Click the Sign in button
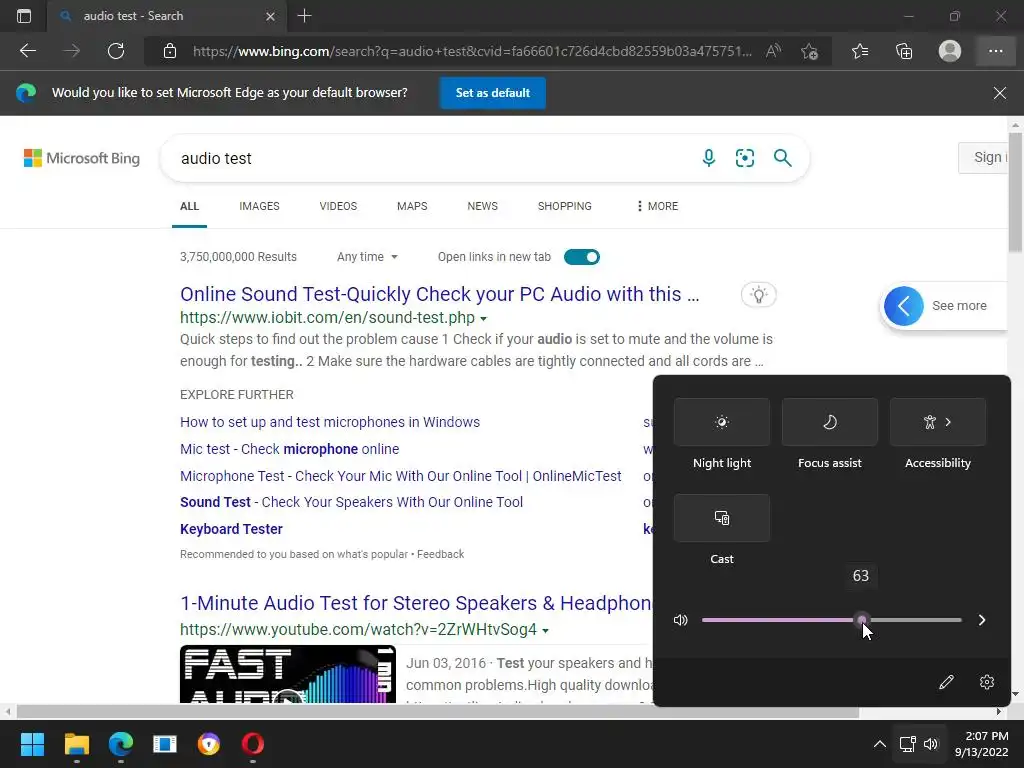The width and height of the screenshot is (1024, 768). 984,157
